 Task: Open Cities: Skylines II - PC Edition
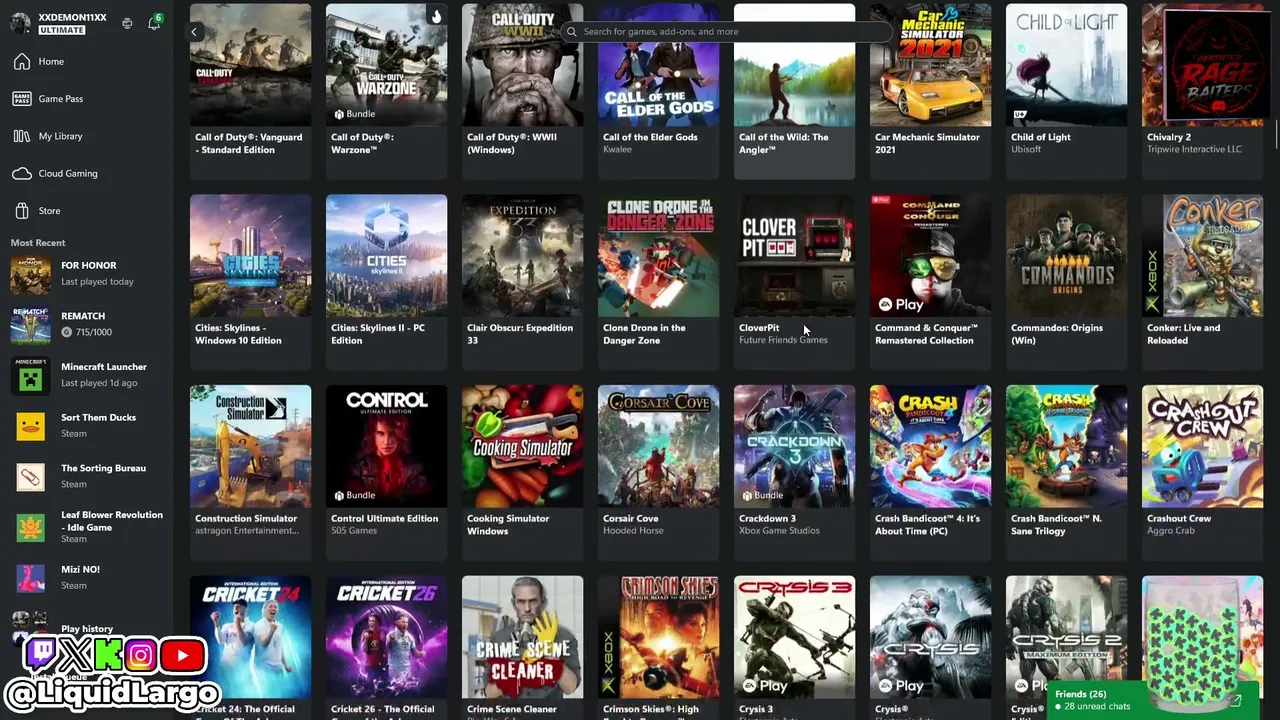point(386,282)
